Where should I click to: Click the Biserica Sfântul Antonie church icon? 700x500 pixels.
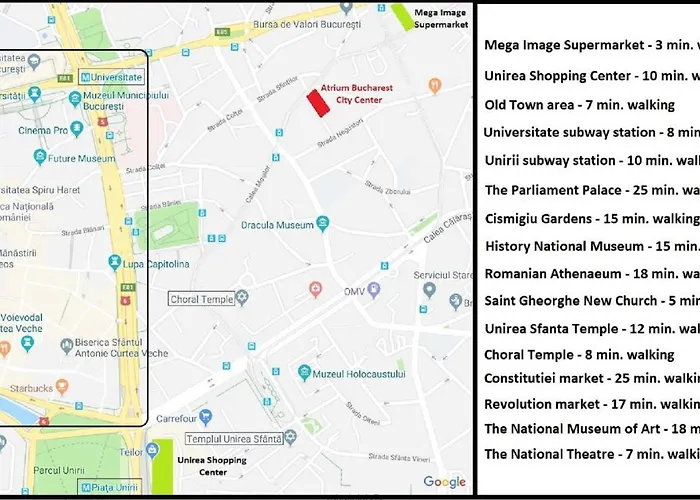[x=67, y=344]
